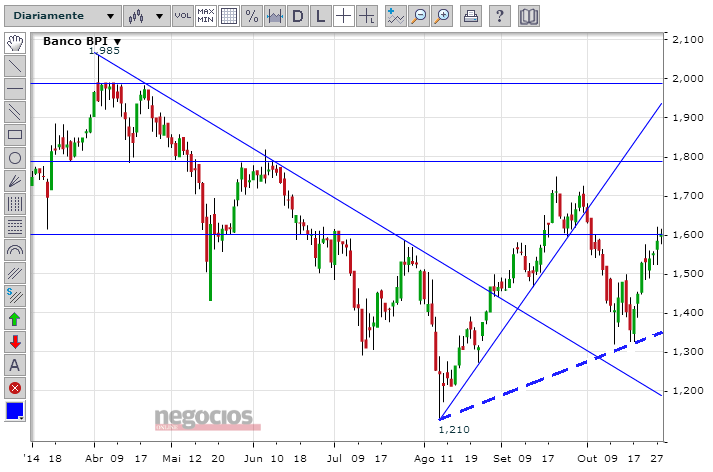The width and height of the screenshot is (713, 472).
Task: Click the Ago date axis label
Action: point(424,458)
